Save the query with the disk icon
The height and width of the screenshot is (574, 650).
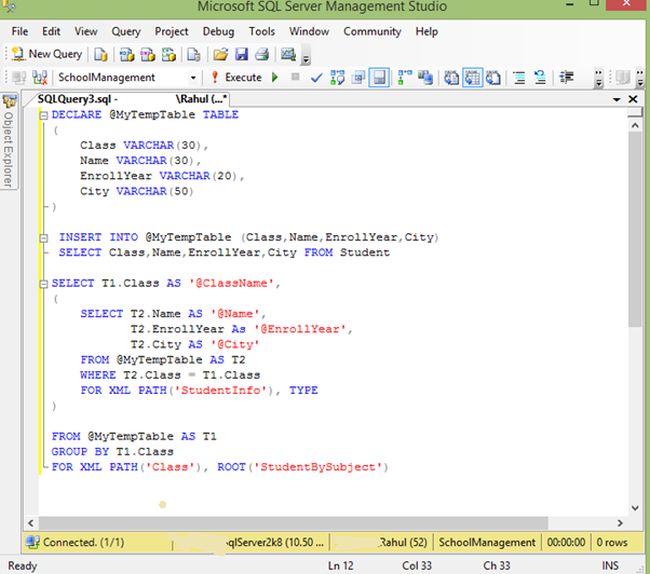point(241,54)
